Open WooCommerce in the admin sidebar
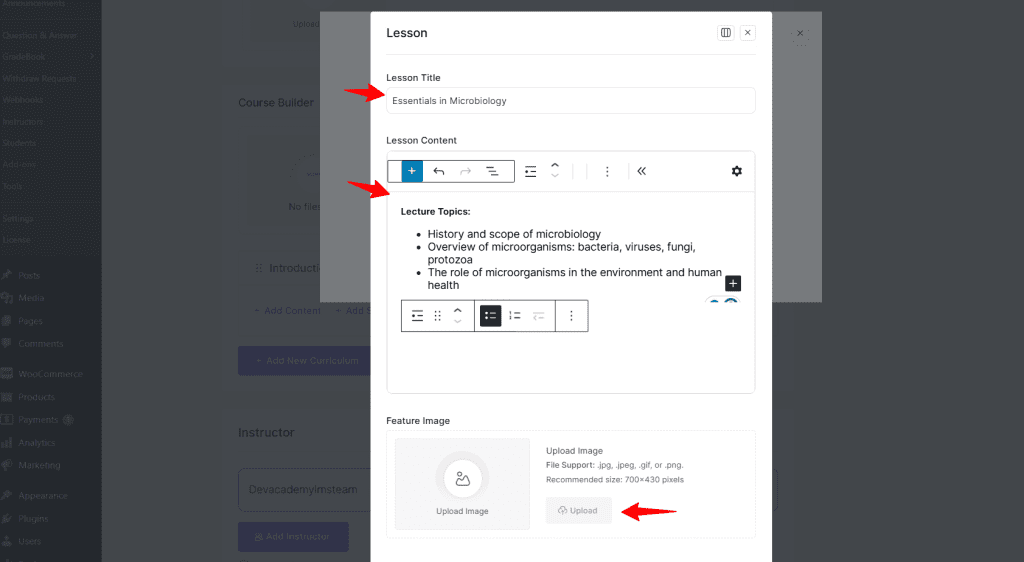Viewport: 1024px width, 562px height. [x=50, y=374]
